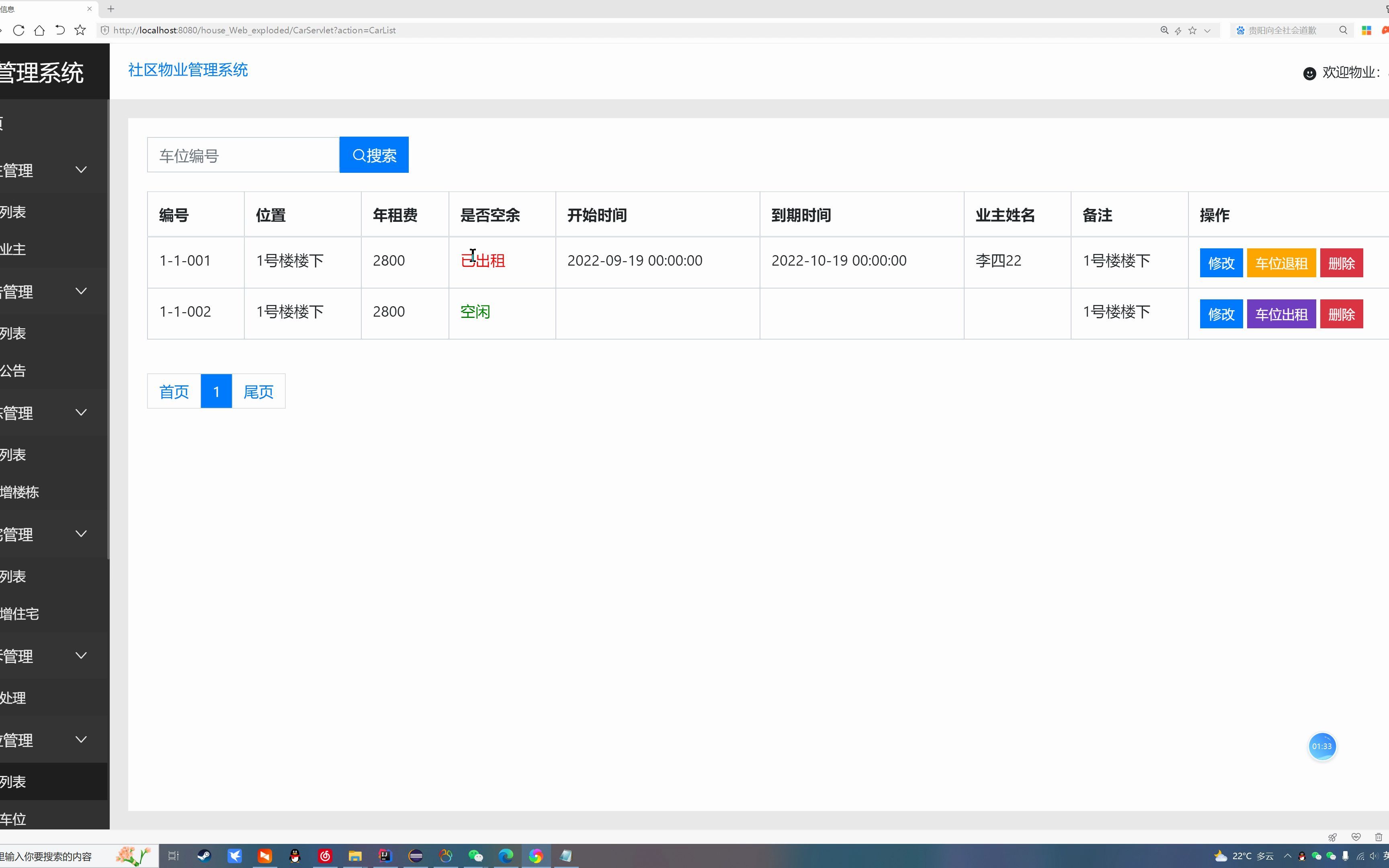Launch Navicat from the taskbar
The image size is (1389, 868).
[x=446, y=856]
